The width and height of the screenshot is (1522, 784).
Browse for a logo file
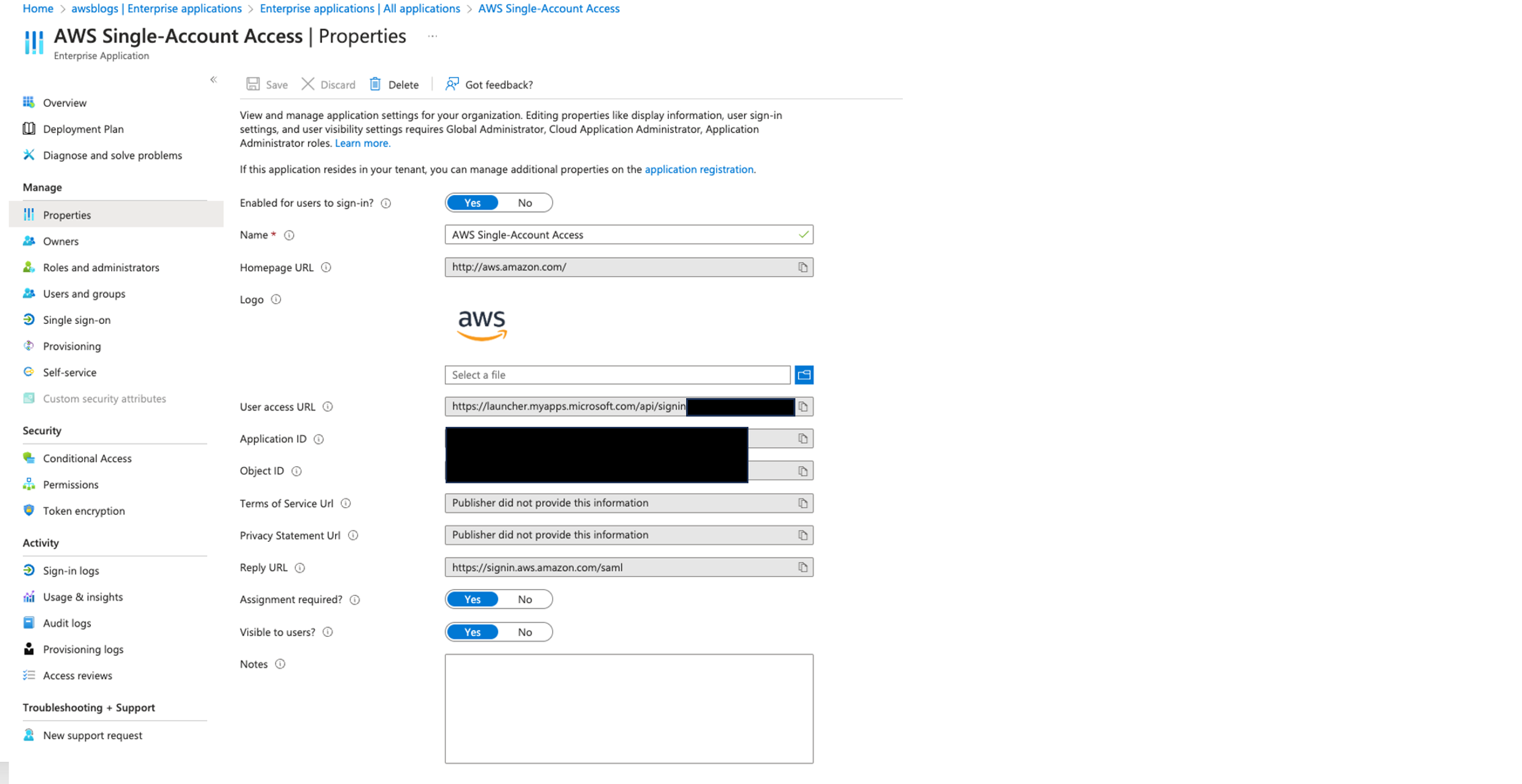804,375
